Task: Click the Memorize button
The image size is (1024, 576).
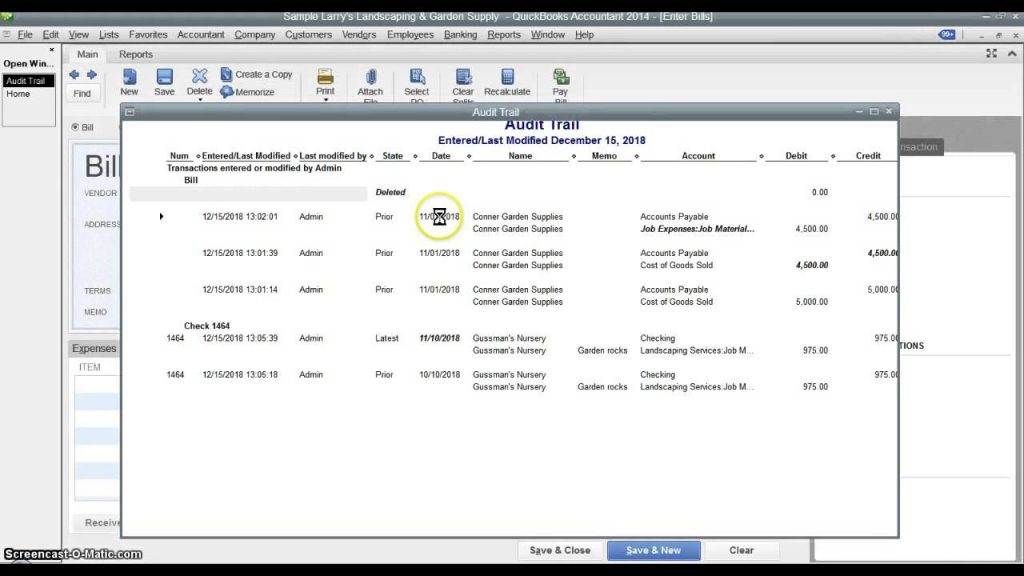Action: [x=248, y=92]
